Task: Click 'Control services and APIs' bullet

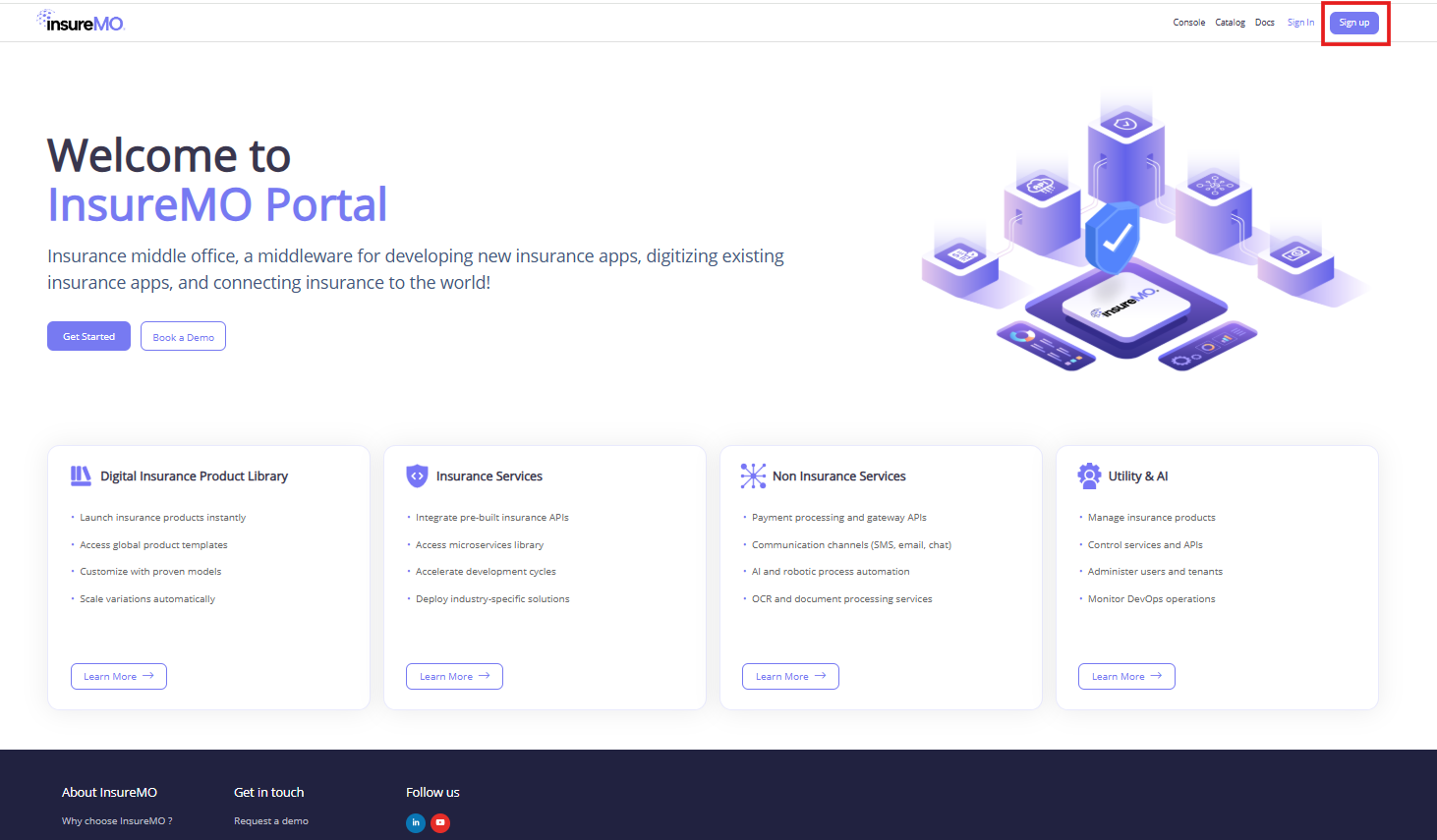Action: tap(1145, 545)
